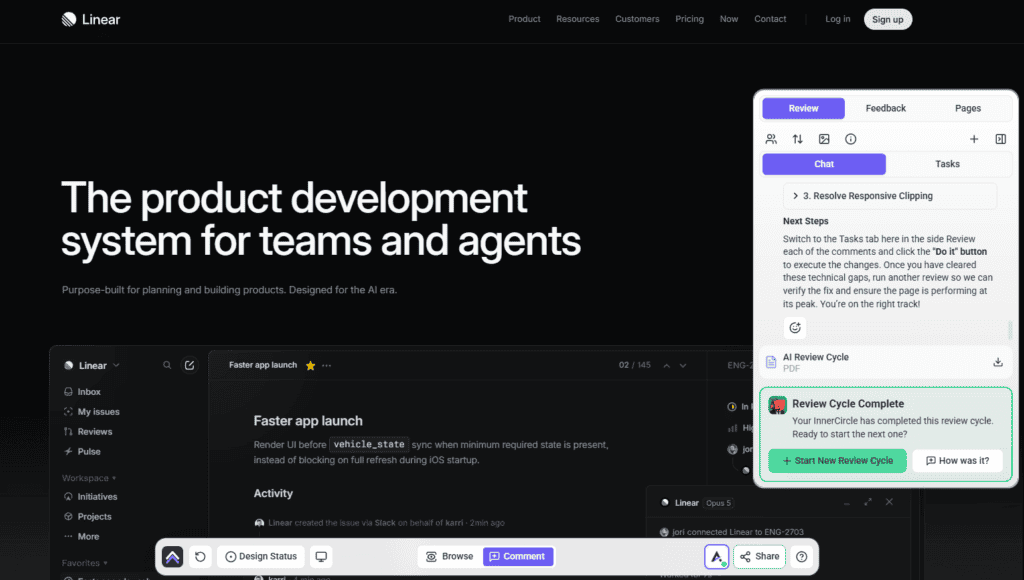Open the reviewers people icon
This screenshot has width=1024, height=580.
pos(771,139)
